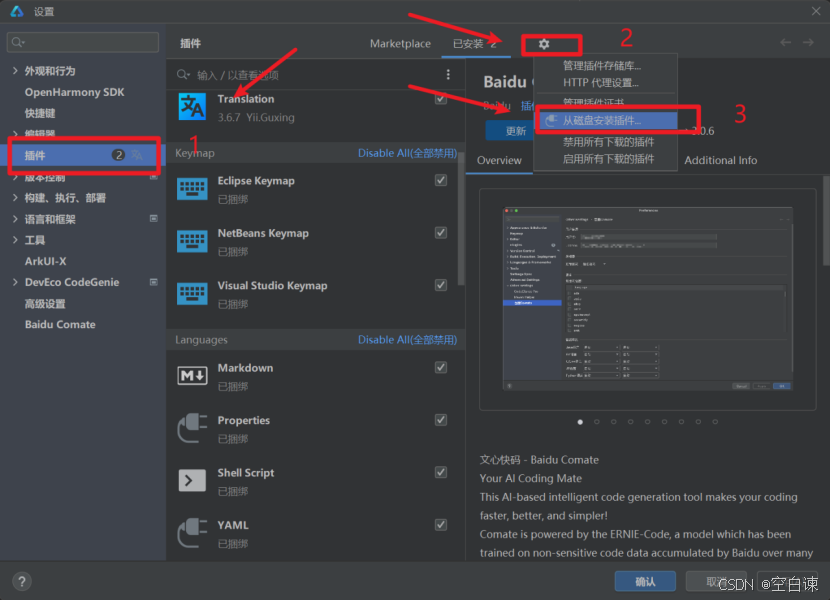
Task: Expand the DevEco CodeGenie category
Action: pyautogui.click(x=15, y=282)
